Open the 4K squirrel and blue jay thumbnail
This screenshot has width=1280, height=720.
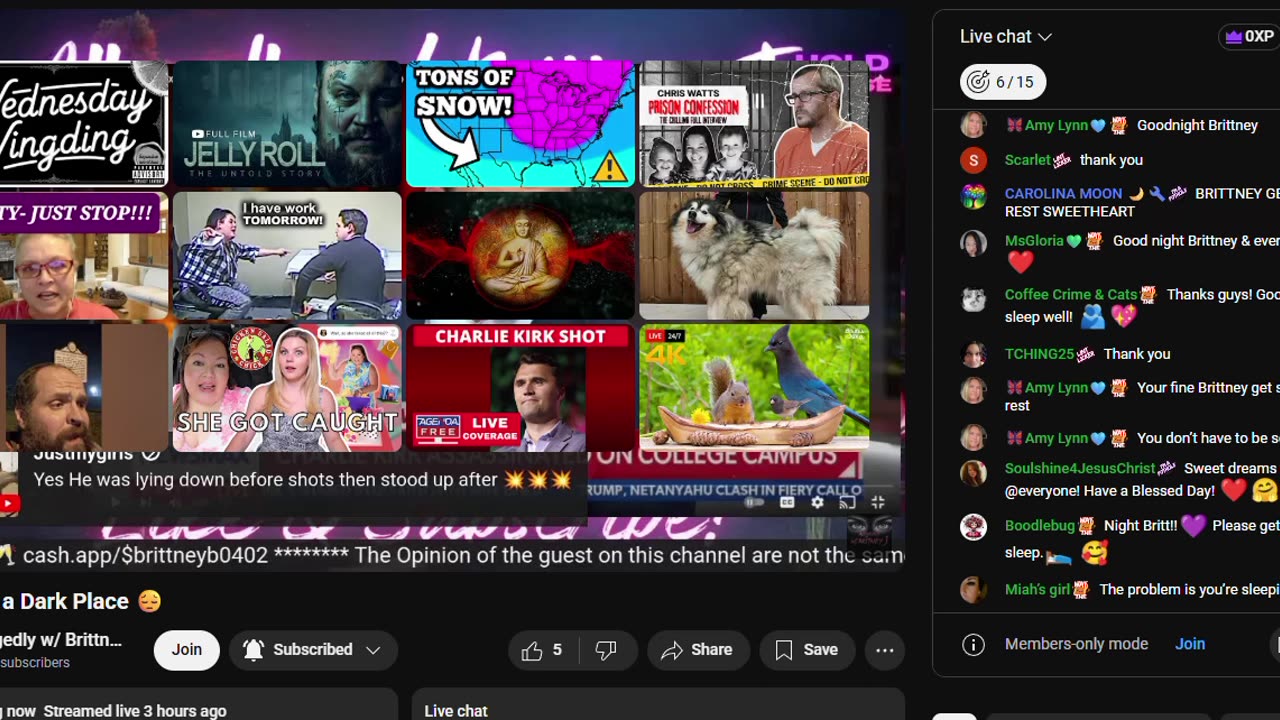pos(754,388)
